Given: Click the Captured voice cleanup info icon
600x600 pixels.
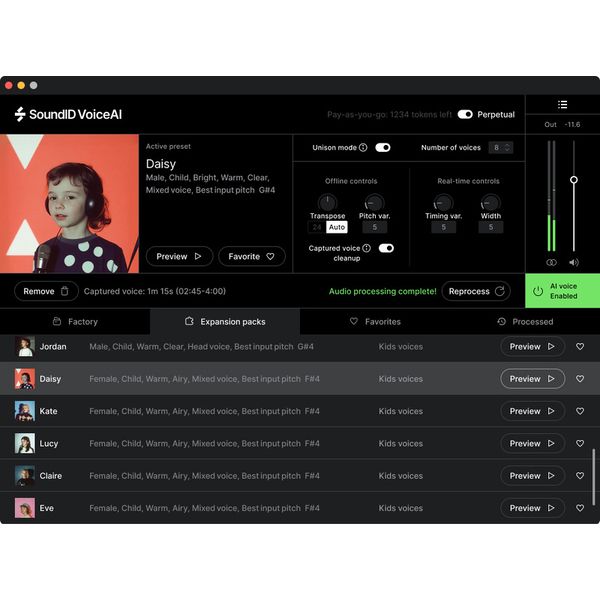Looking at the screenshot, I should pyautogui.click(x=366, y=248).
